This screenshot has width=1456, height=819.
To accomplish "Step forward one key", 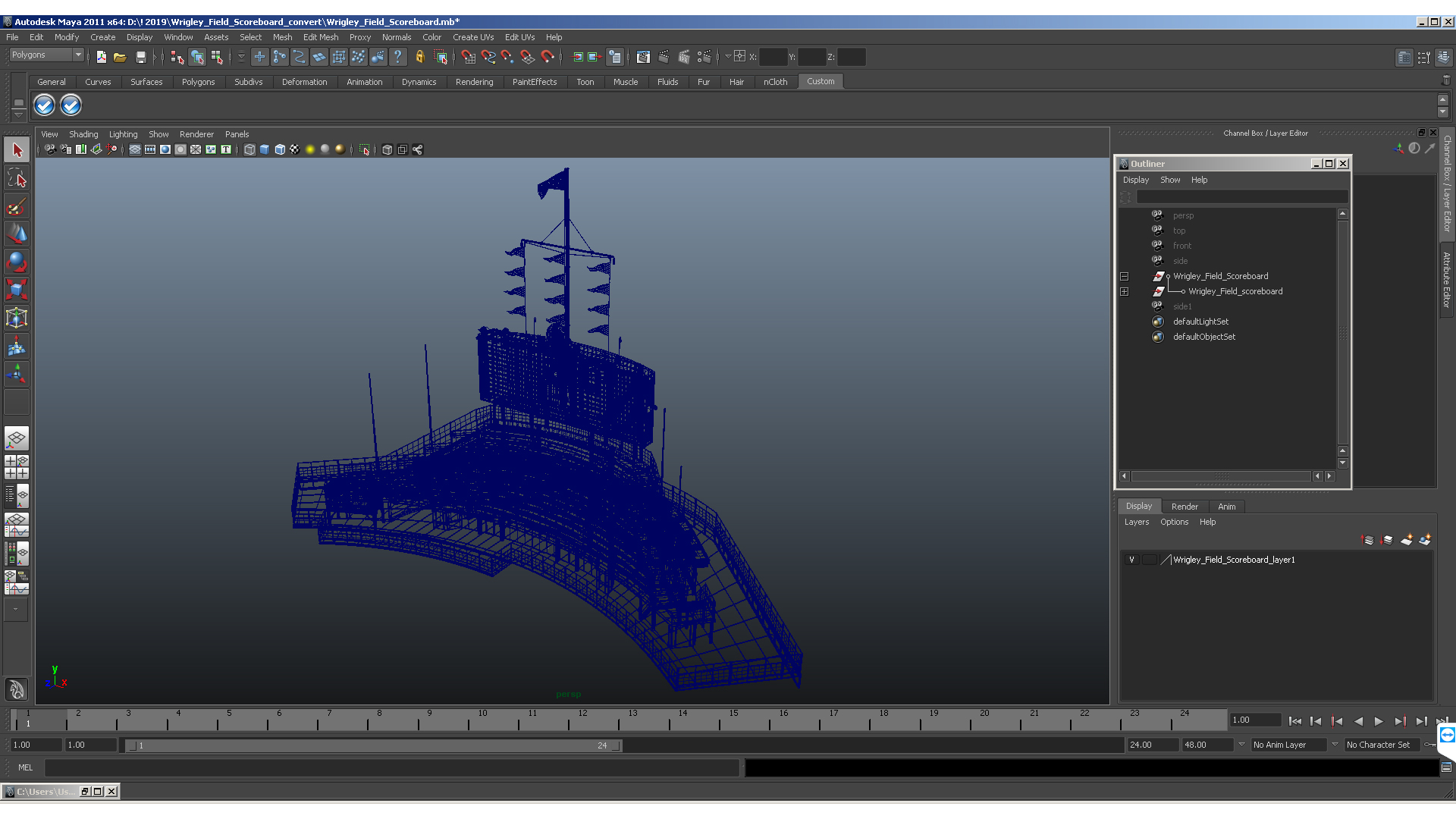I will (x=1400, y=721).
